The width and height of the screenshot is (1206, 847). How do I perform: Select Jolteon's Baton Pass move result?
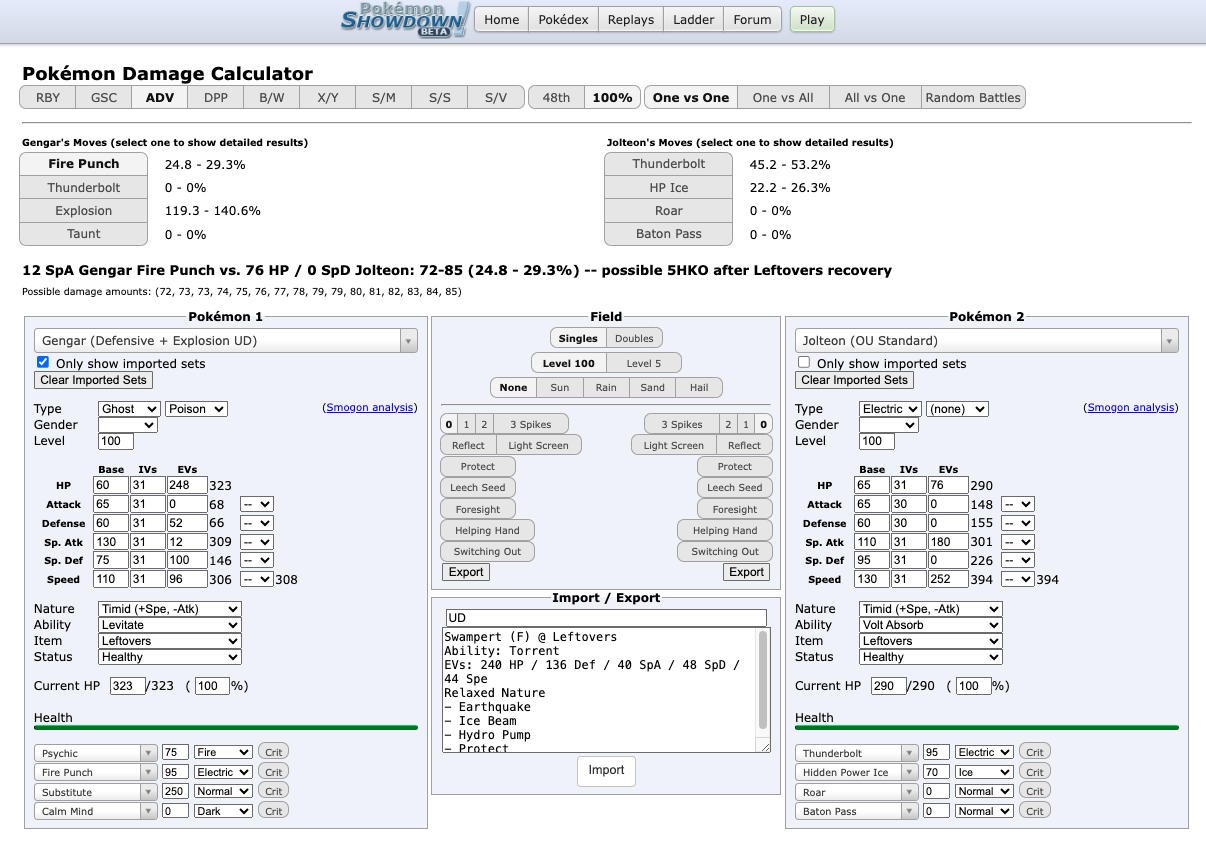click(669, 233)
